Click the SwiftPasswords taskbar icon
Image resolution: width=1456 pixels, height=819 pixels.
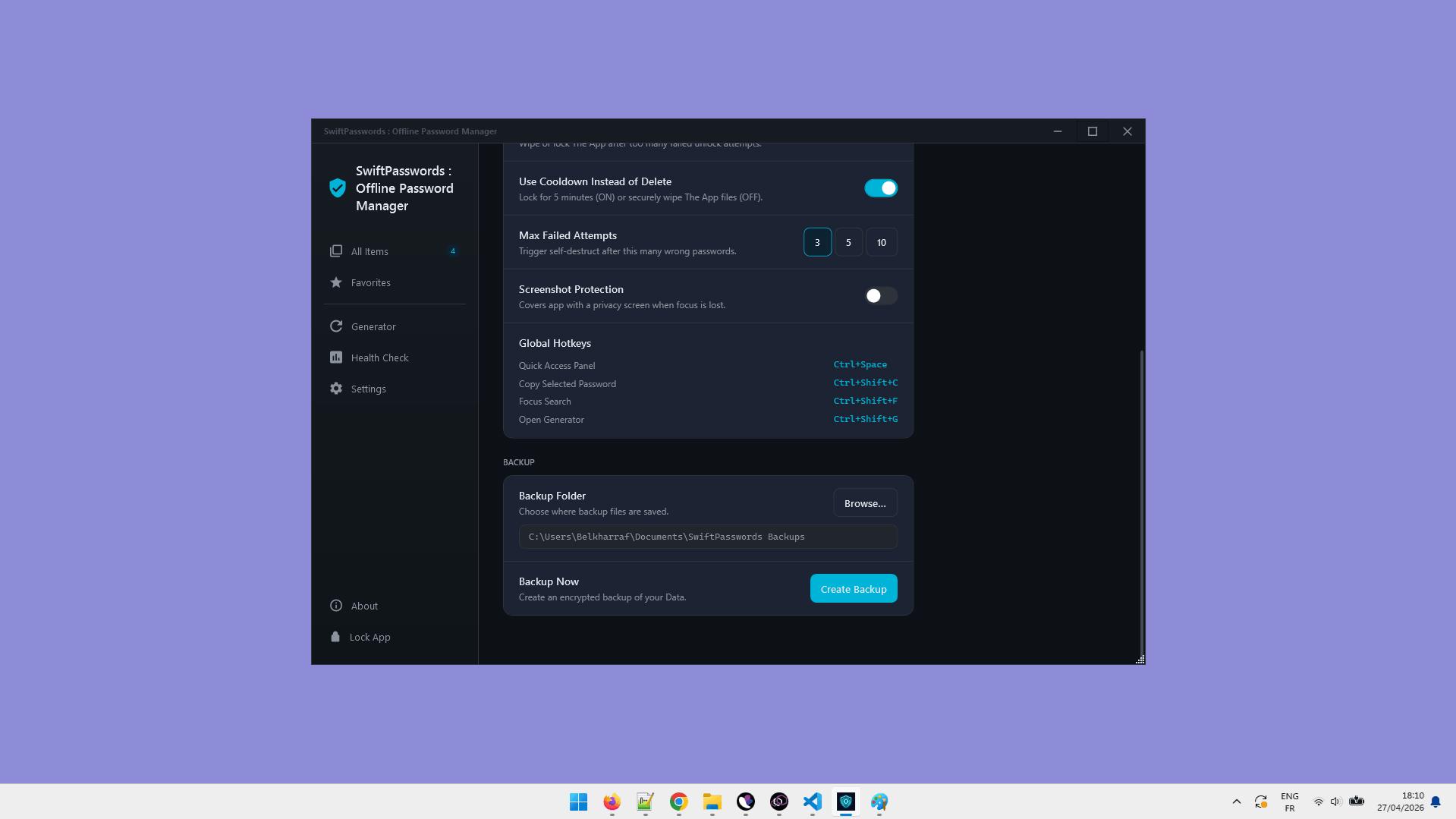click(x=845, y=802)
